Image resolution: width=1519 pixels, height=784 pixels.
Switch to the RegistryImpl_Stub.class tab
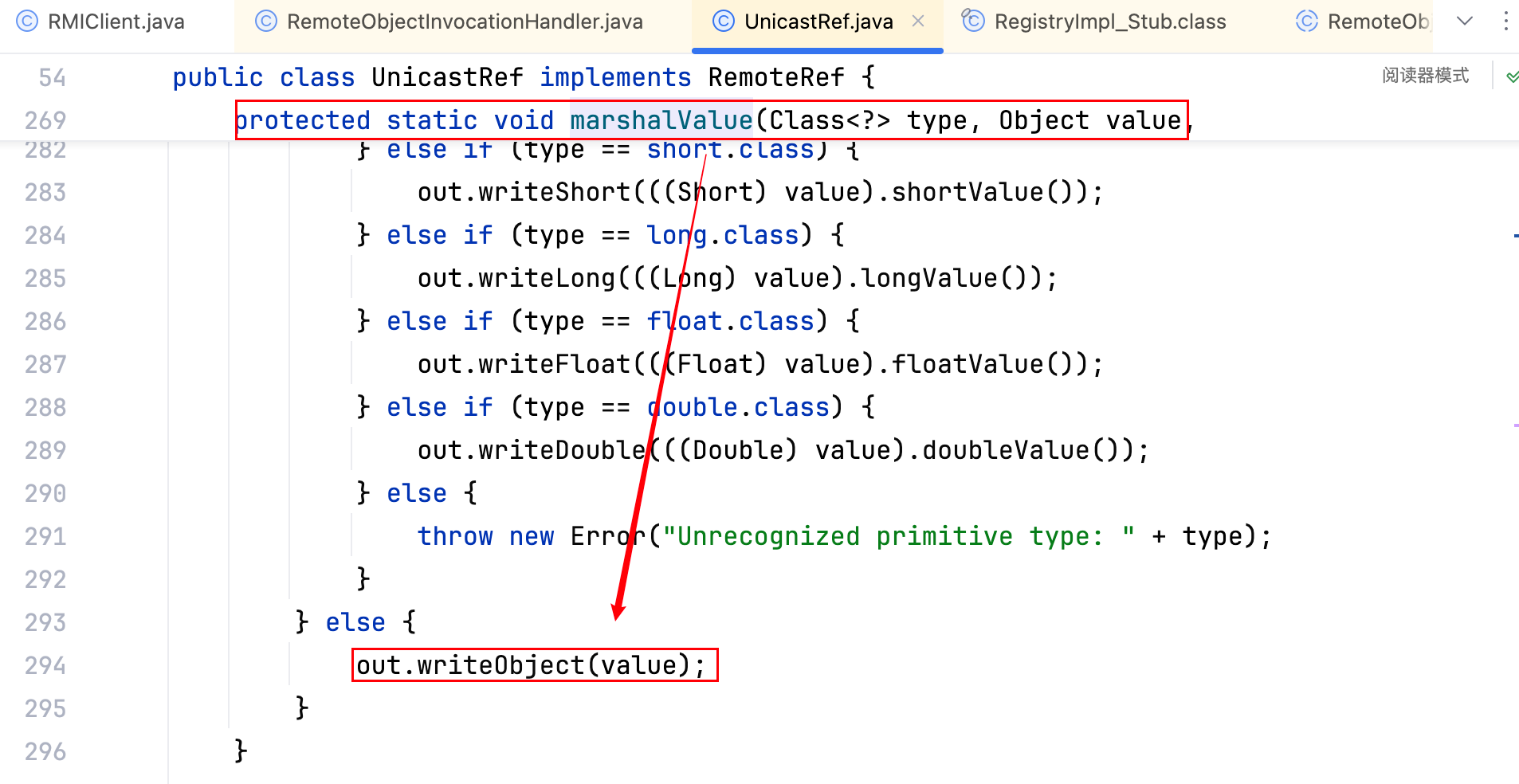[x=1109, y=22]
